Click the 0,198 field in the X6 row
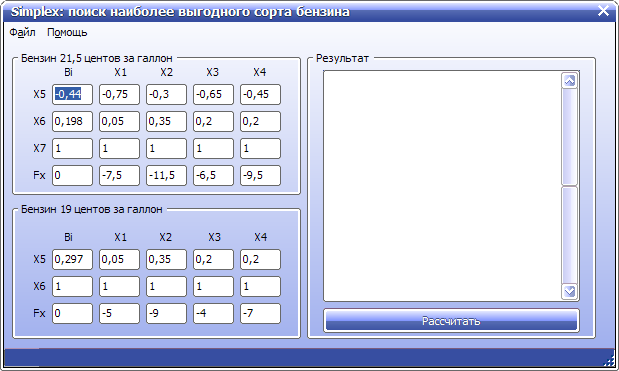The image size is (619, 371). click(72, 121)
